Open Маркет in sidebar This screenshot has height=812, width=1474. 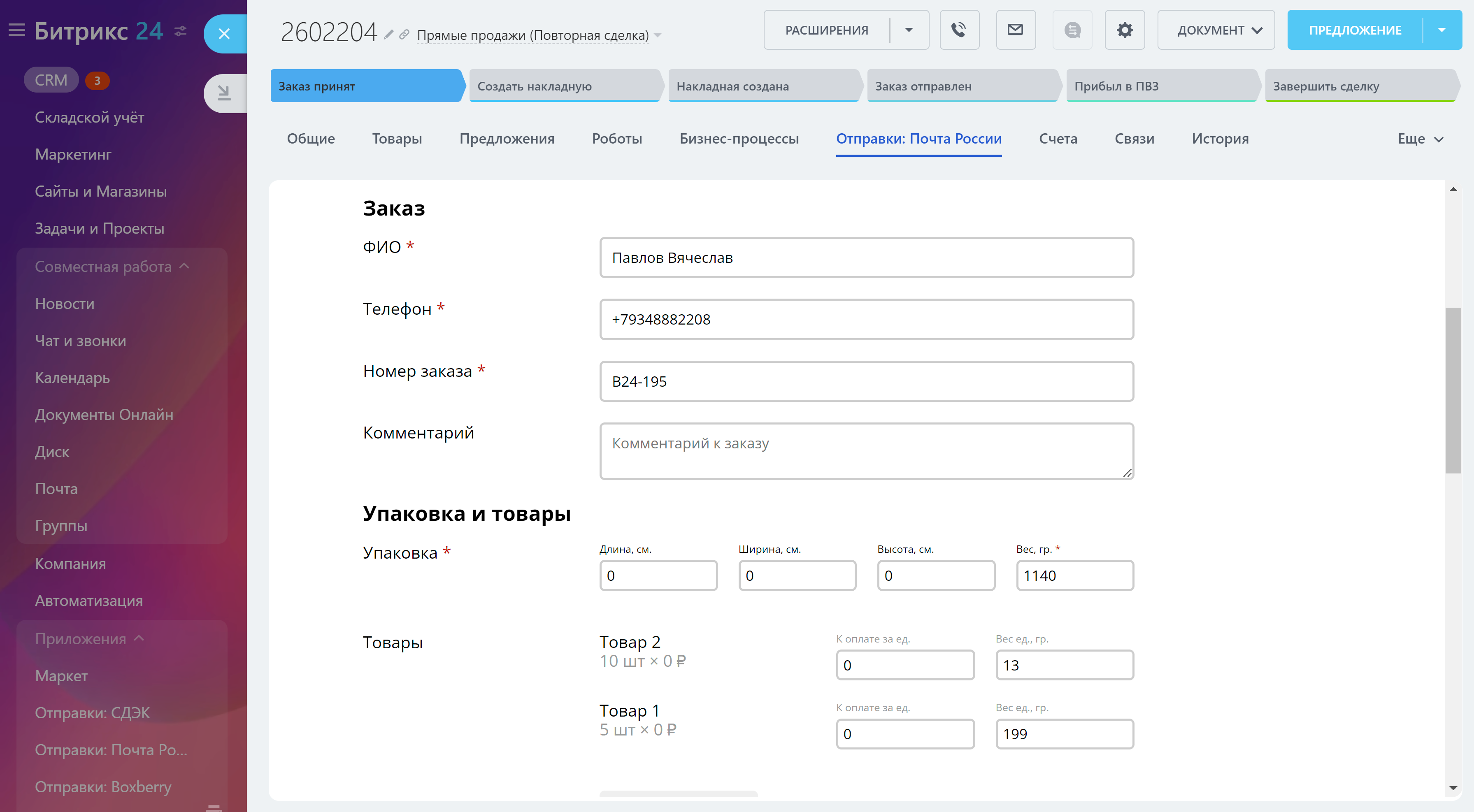61,676
